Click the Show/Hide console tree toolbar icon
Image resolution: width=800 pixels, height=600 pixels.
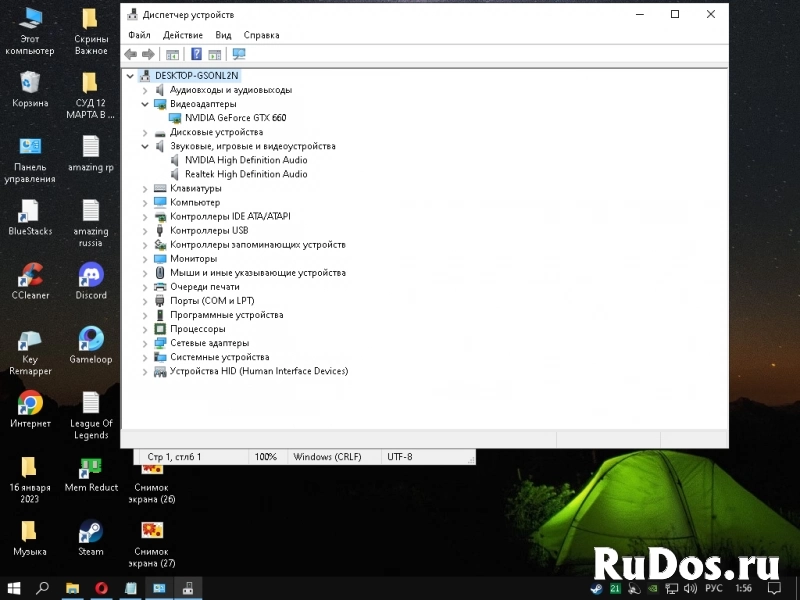click(x=170, y=54)
